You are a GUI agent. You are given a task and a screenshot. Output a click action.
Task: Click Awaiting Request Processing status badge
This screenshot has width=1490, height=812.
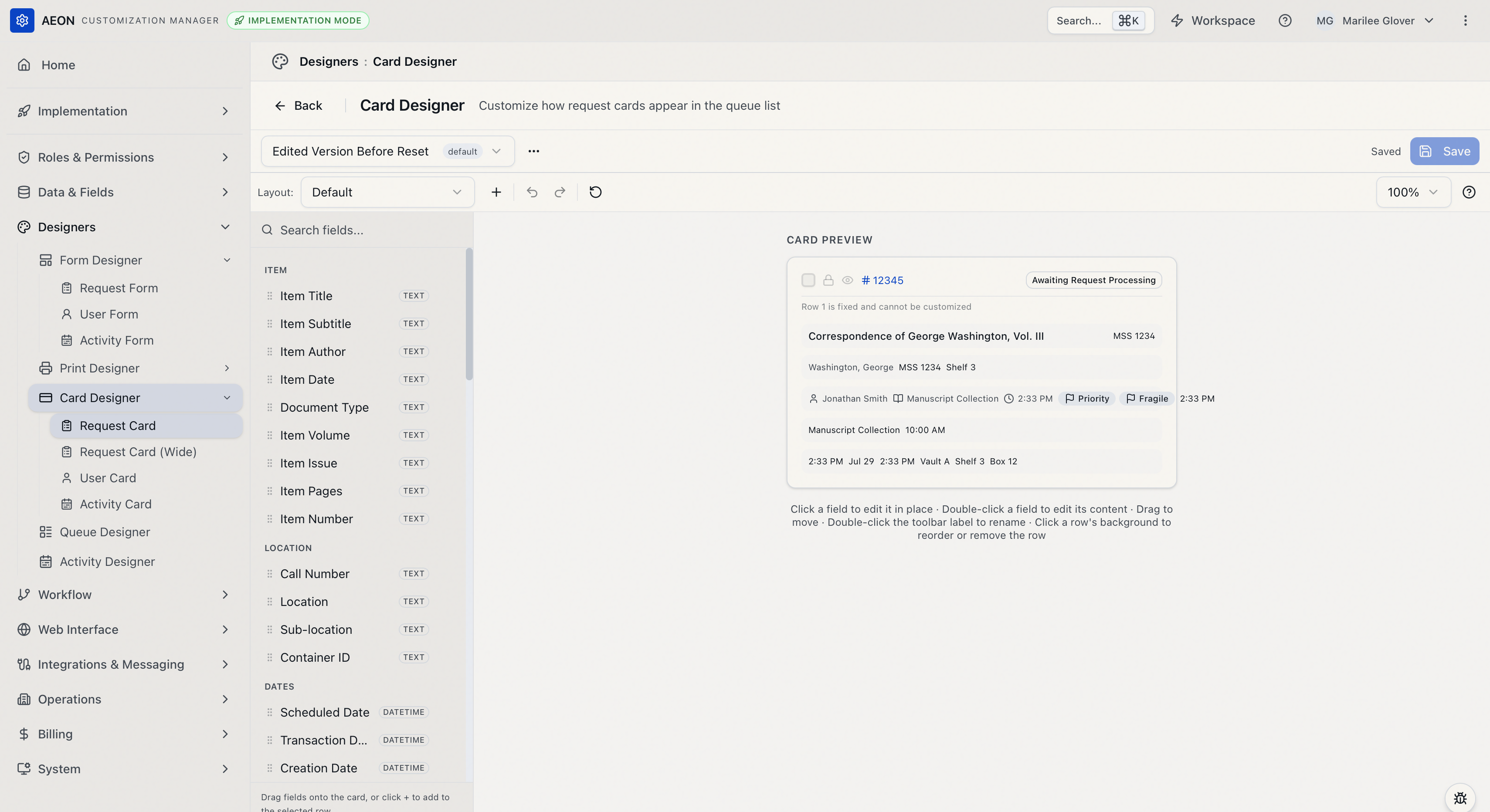(x=1093, y=280)
